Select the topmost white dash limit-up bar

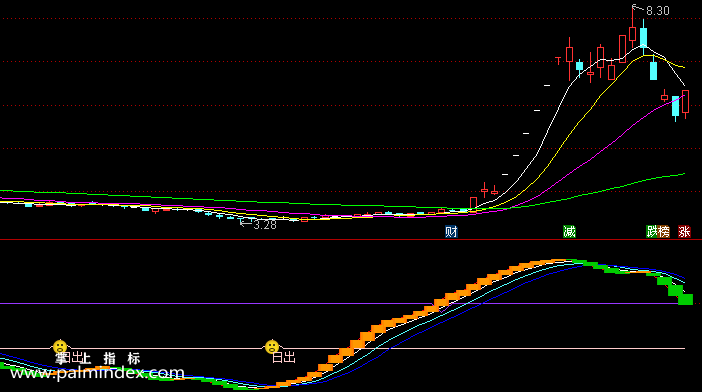point(547,85)
